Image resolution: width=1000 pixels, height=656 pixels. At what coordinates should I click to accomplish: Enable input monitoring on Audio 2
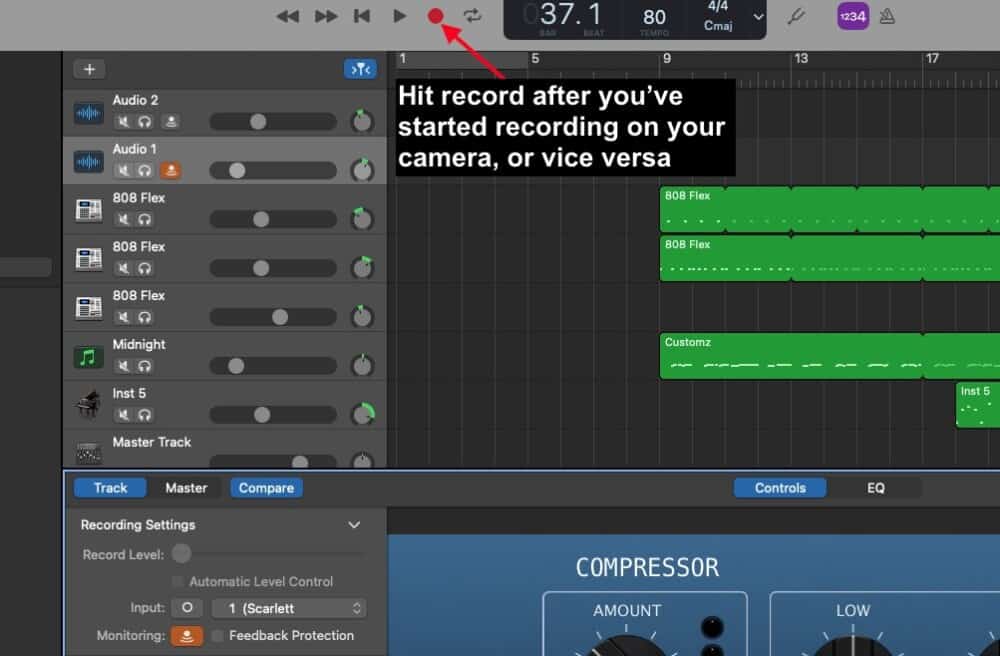coord(170,121)
